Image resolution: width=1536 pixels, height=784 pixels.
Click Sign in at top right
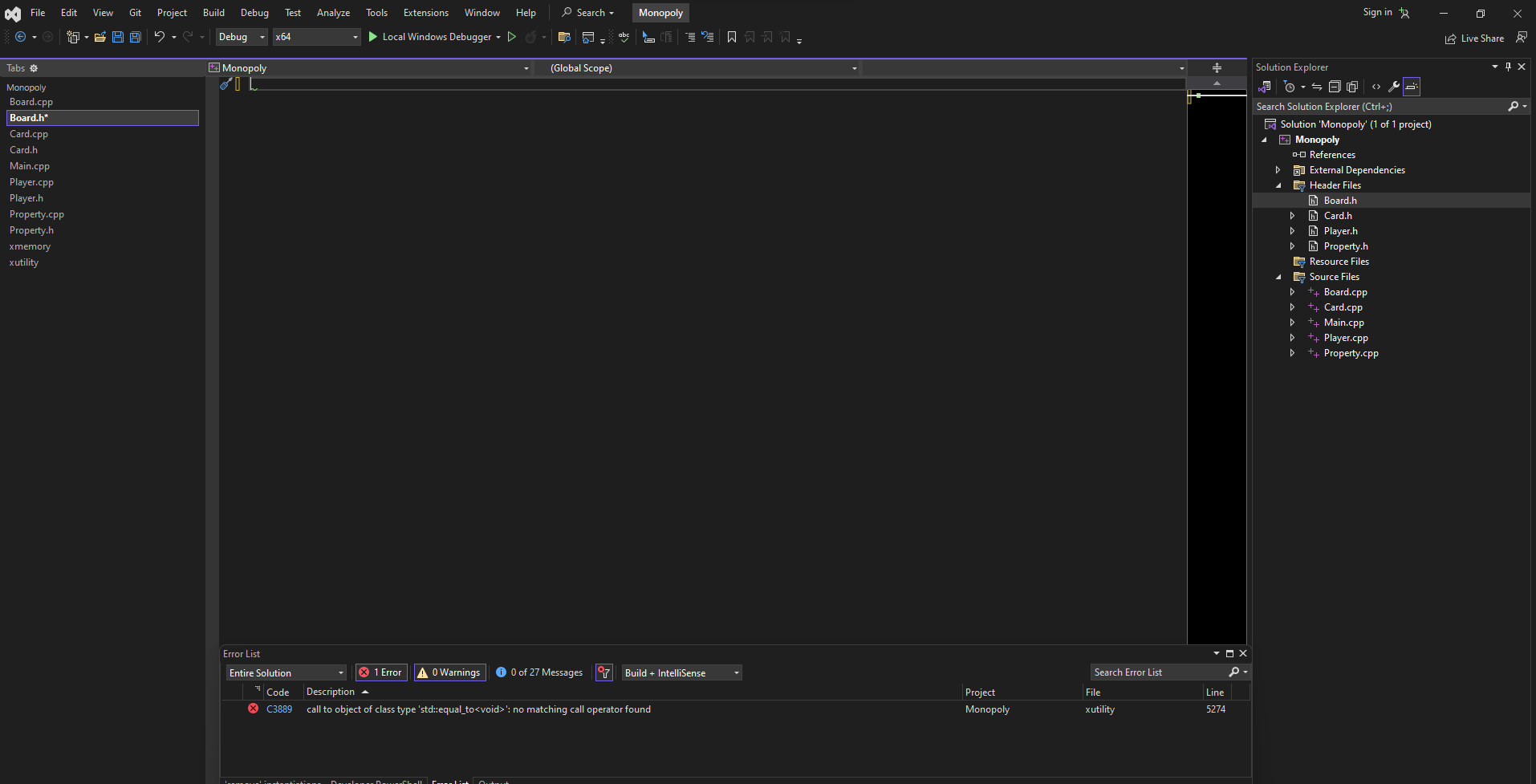(x=1377, y=12)
